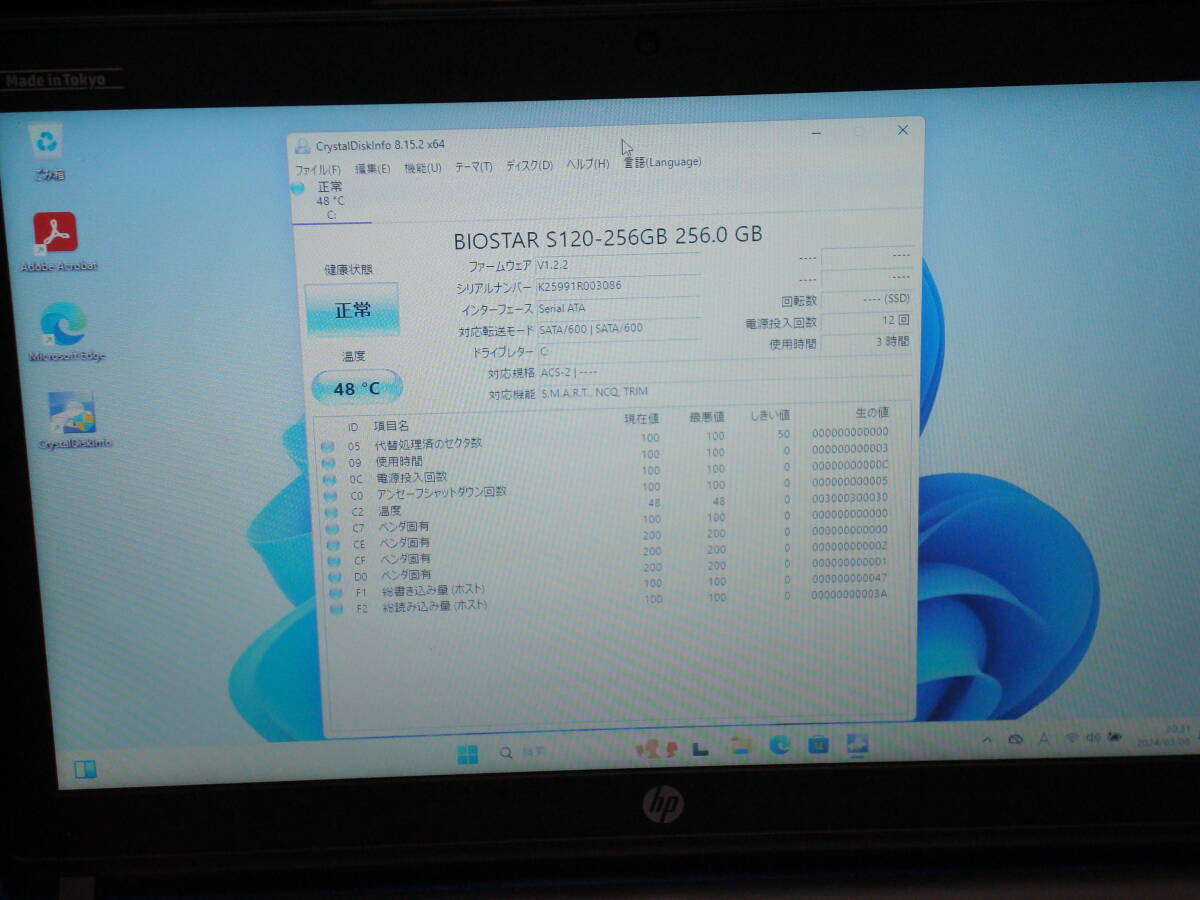Image resolution: width=1200 pixels, height=900 pixels.
Task: Open the 編集(E) menu
Action: (372, 169)
